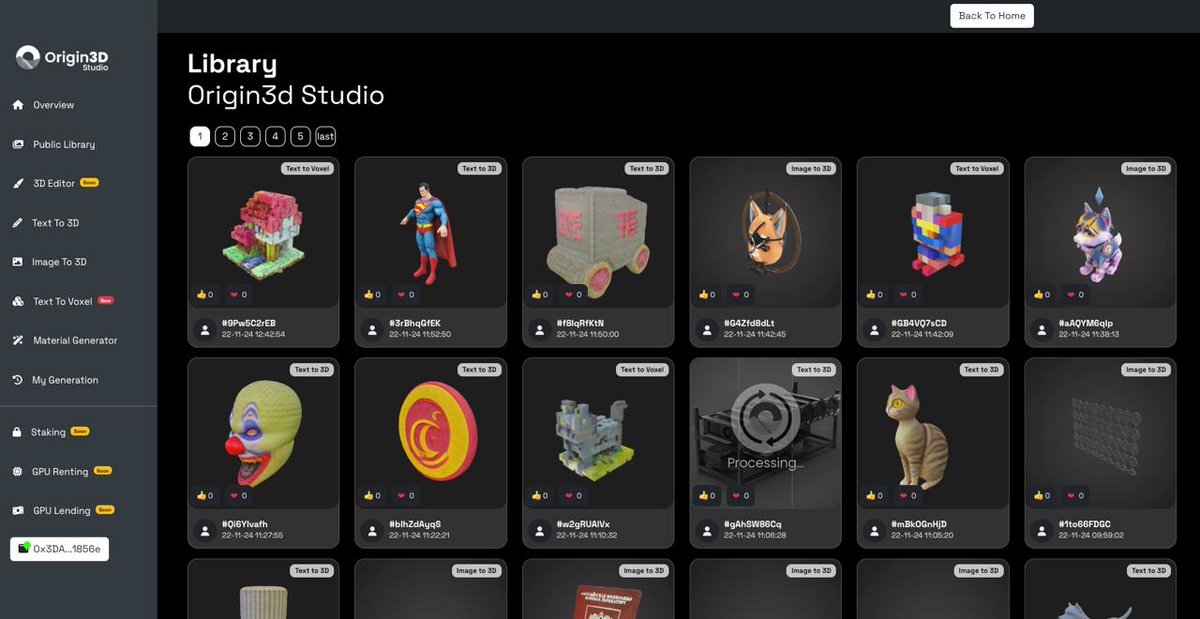
Task: Open My Generation in sidebar
Action: pyautogui.click(x=65, y=380)
